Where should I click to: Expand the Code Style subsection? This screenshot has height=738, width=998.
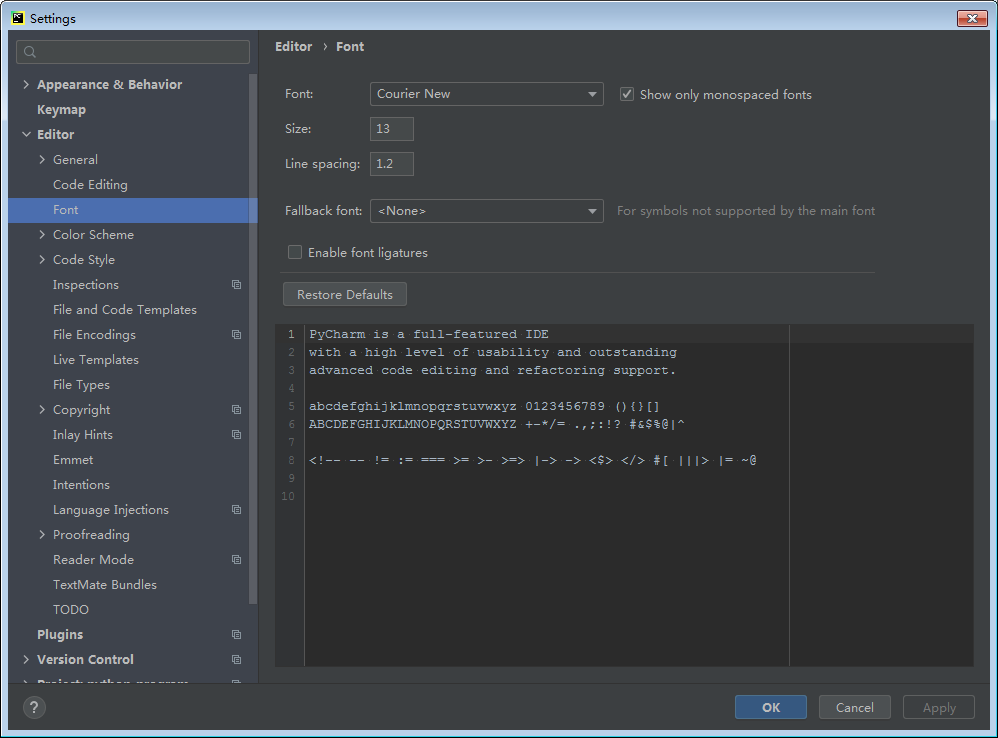click(x=42, y=260)
